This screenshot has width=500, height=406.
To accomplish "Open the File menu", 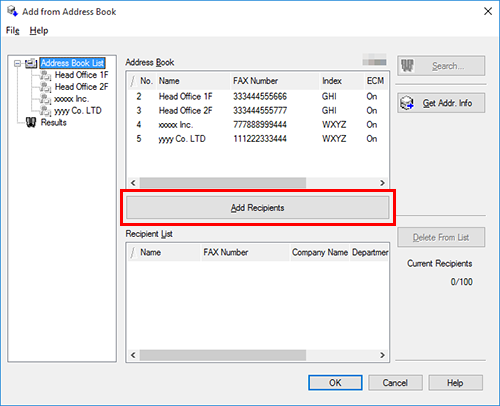I will pyautogui.click(x=13, y=31).
